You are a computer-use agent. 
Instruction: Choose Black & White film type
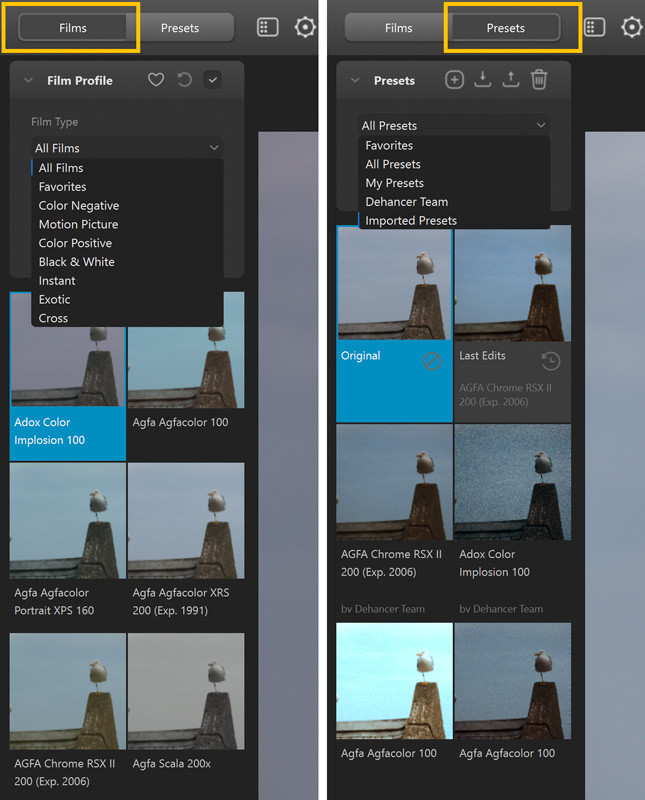coord(127,262)
